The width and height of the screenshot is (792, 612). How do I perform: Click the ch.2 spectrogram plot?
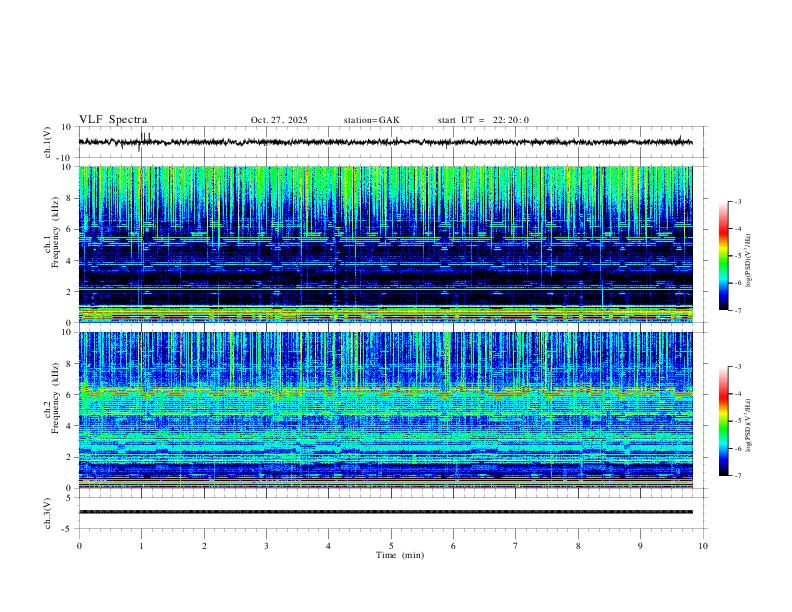(x=385, y=410)
